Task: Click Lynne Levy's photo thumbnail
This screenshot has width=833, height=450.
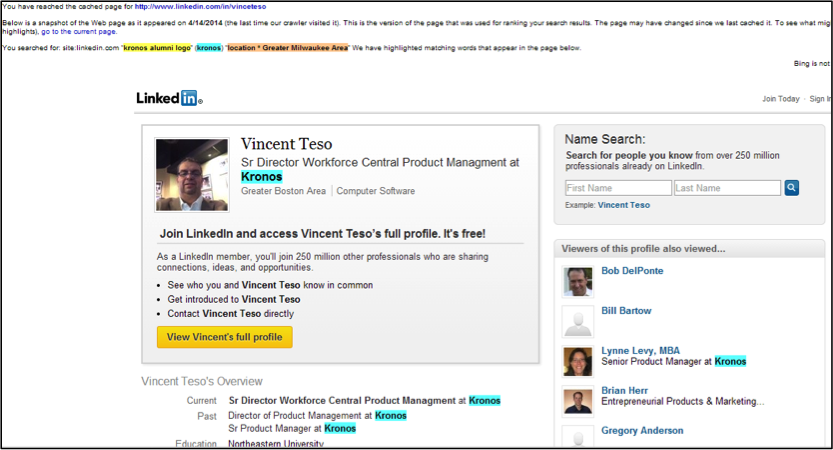Action: coord(577,361)
